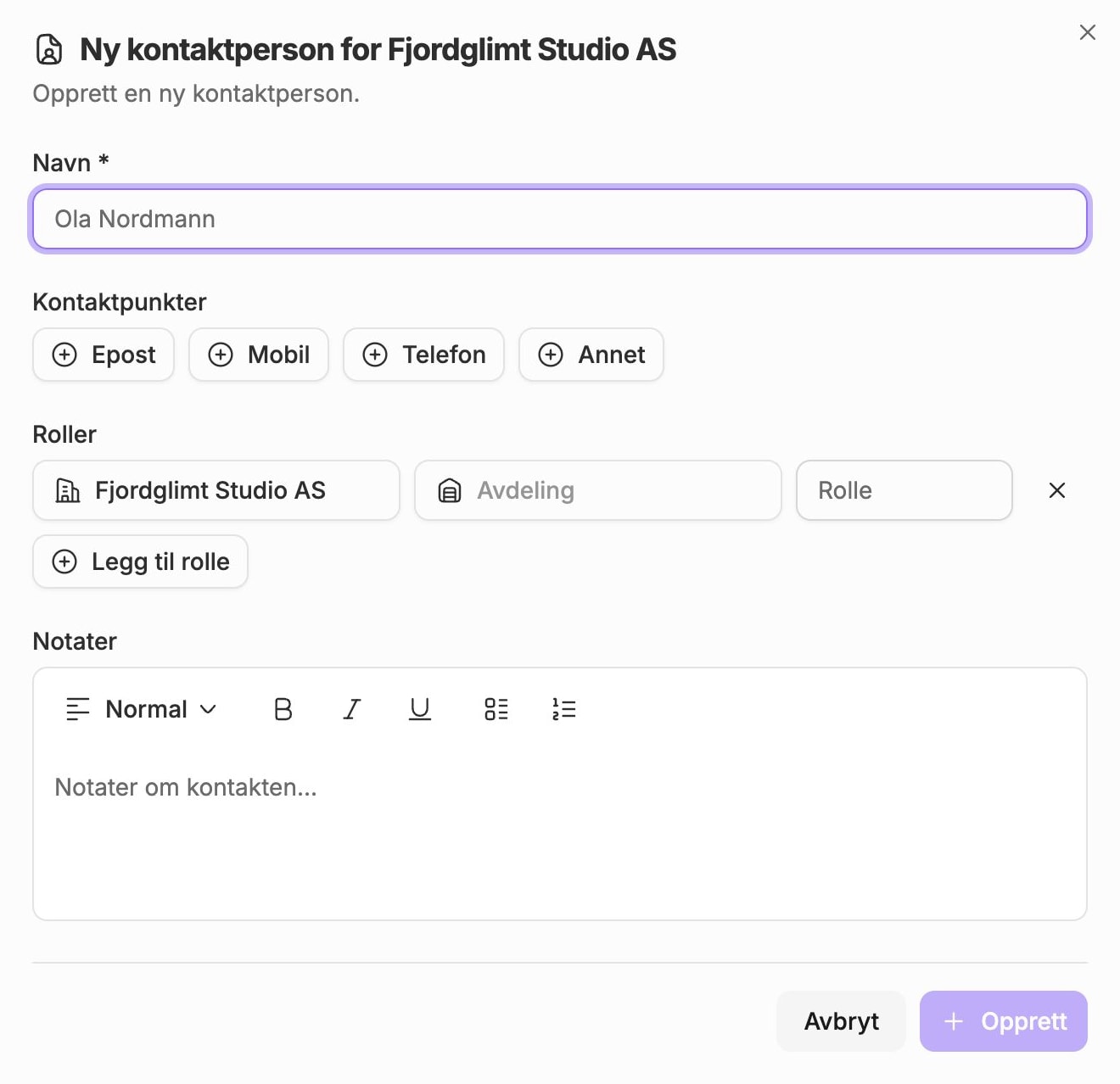Toggle bold formatting in notes

(x=283, y=709)
